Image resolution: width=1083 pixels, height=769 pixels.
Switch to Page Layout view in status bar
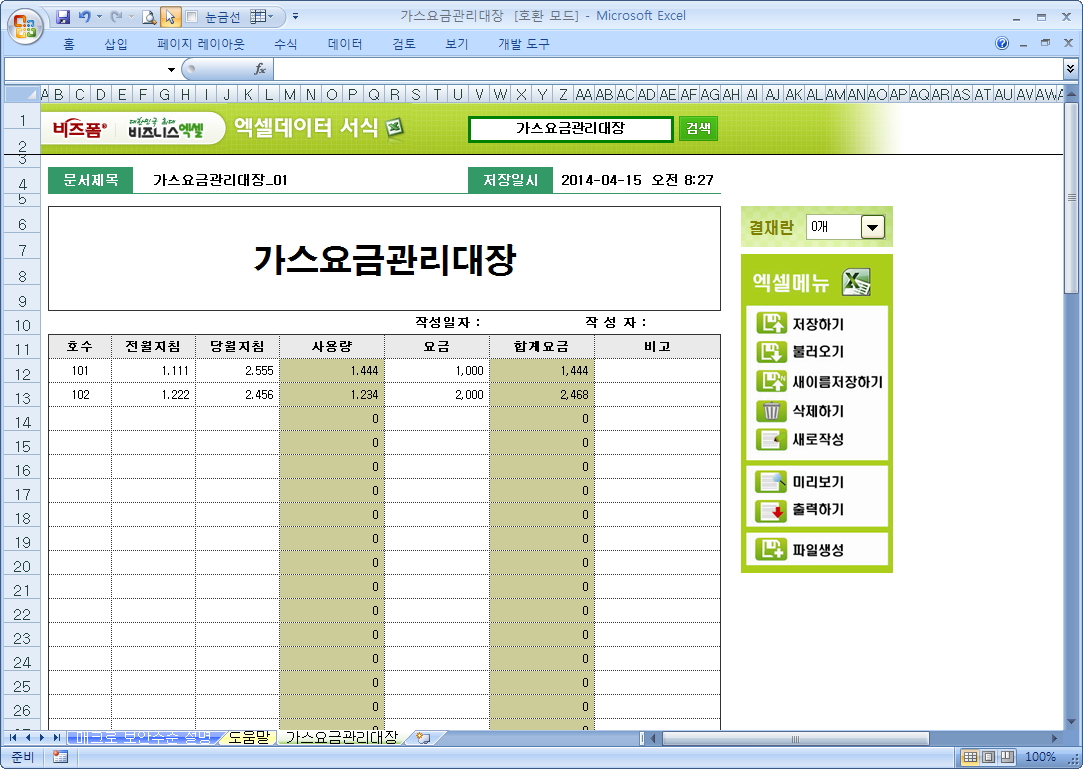(x=988, y=757)
